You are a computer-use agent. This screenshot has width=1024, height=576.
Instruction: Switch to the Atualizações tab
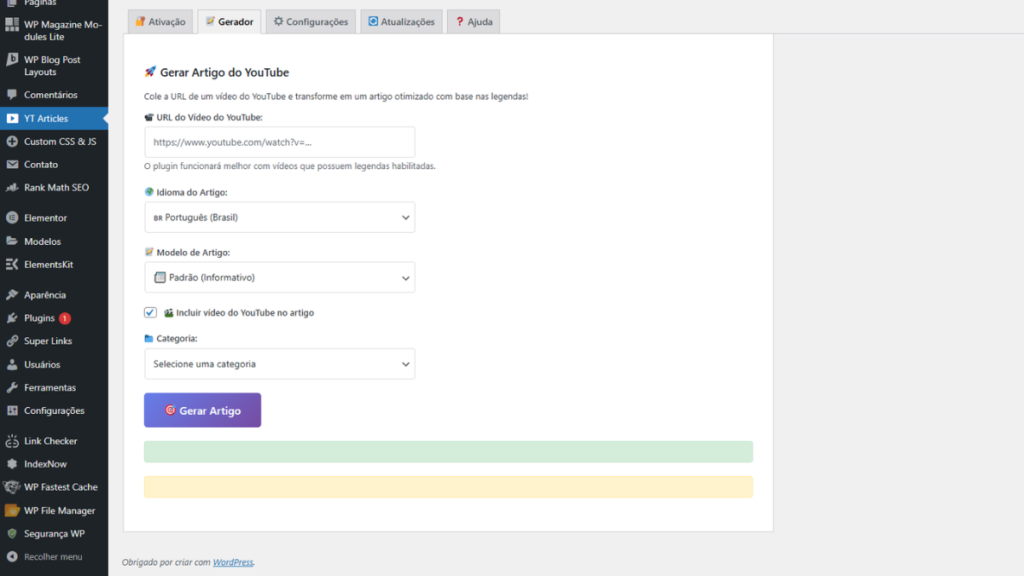click(401, 22)
